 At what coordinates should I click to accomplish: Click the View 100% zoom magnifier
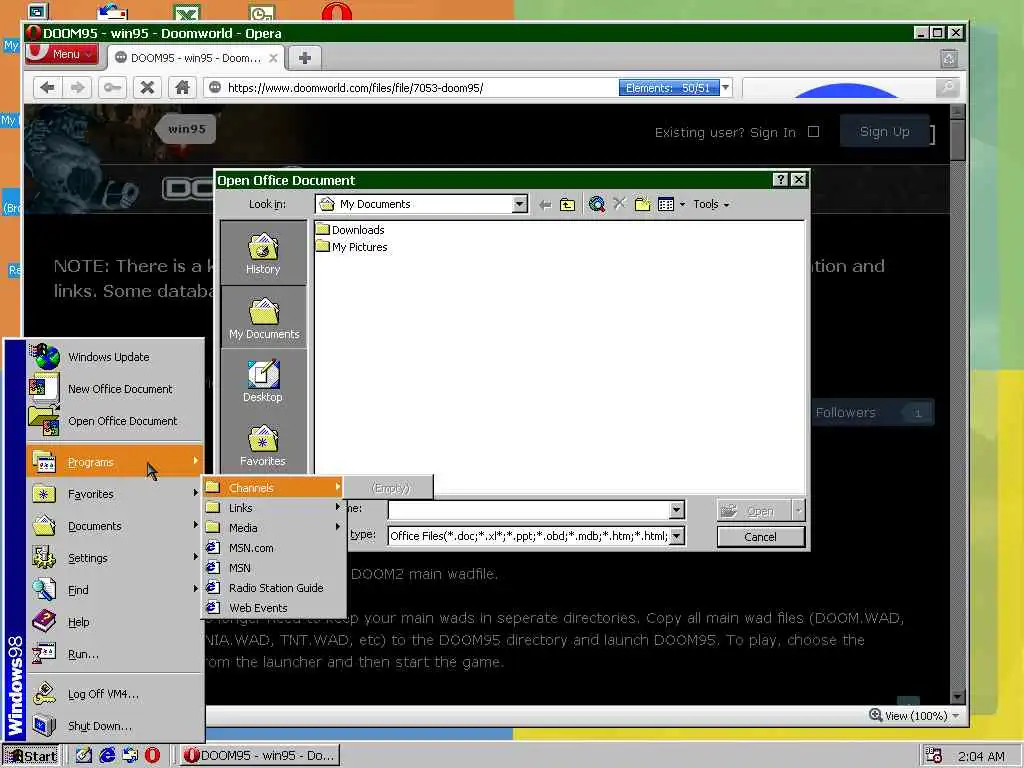[x=876, y=715]
